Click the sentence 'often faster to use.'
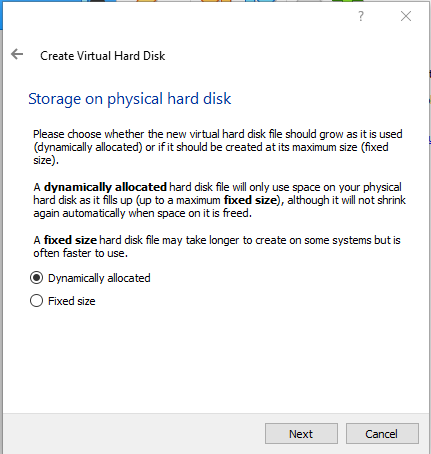The image size is (431, 454). pos(80,253)
